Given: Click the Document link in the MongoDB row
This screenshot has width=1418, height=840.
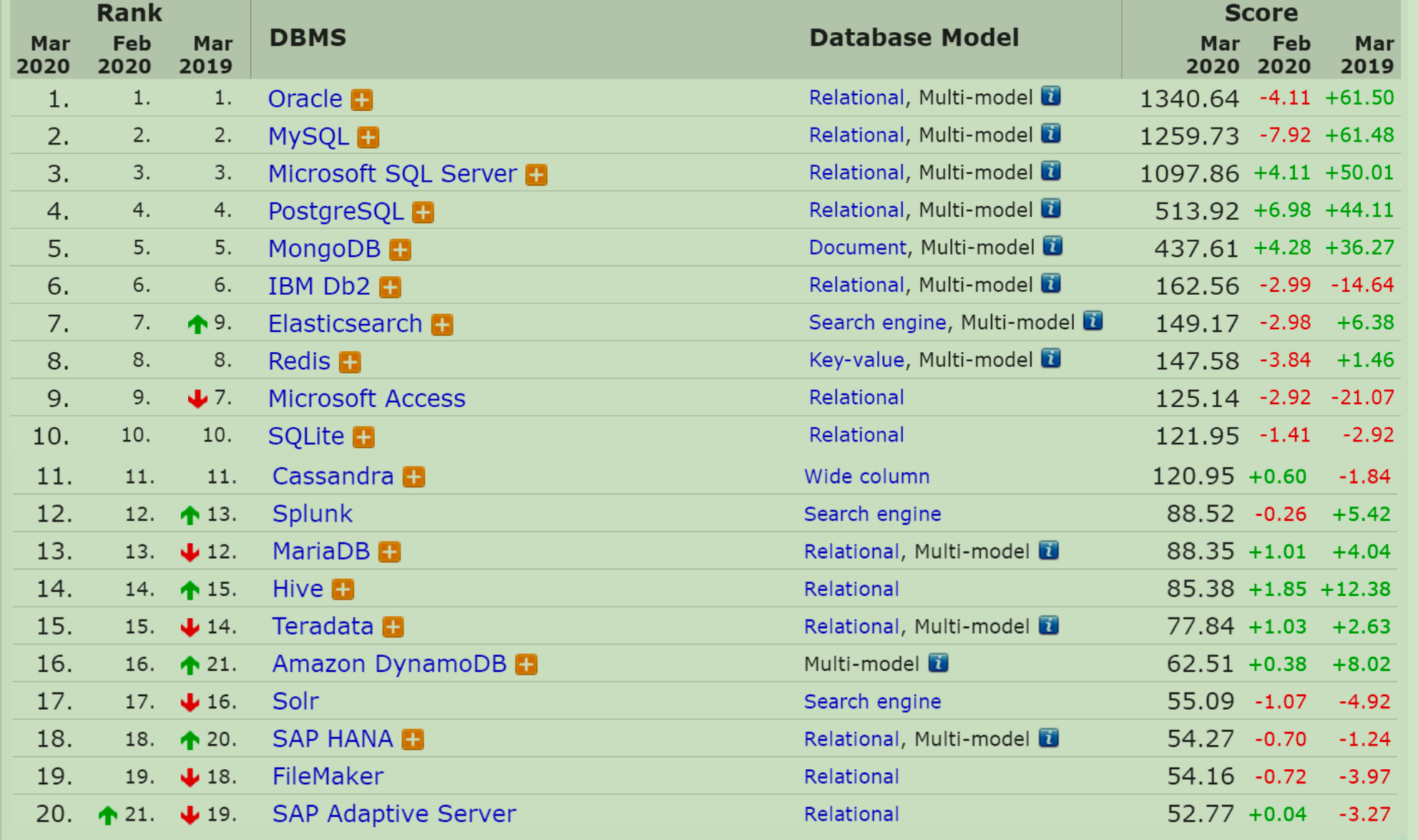Looking at the screenshot, I should [856, 248].
